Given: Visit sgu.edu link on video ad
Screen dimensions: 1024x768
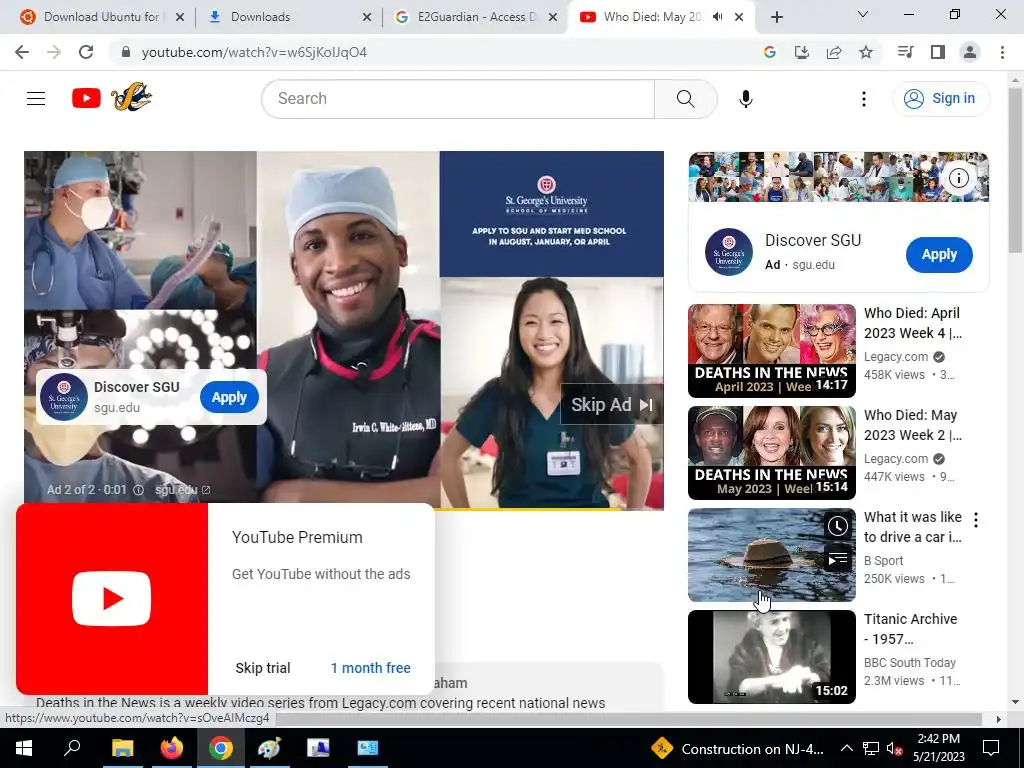Looking at the screenshot, I should [x=182, y=490].
